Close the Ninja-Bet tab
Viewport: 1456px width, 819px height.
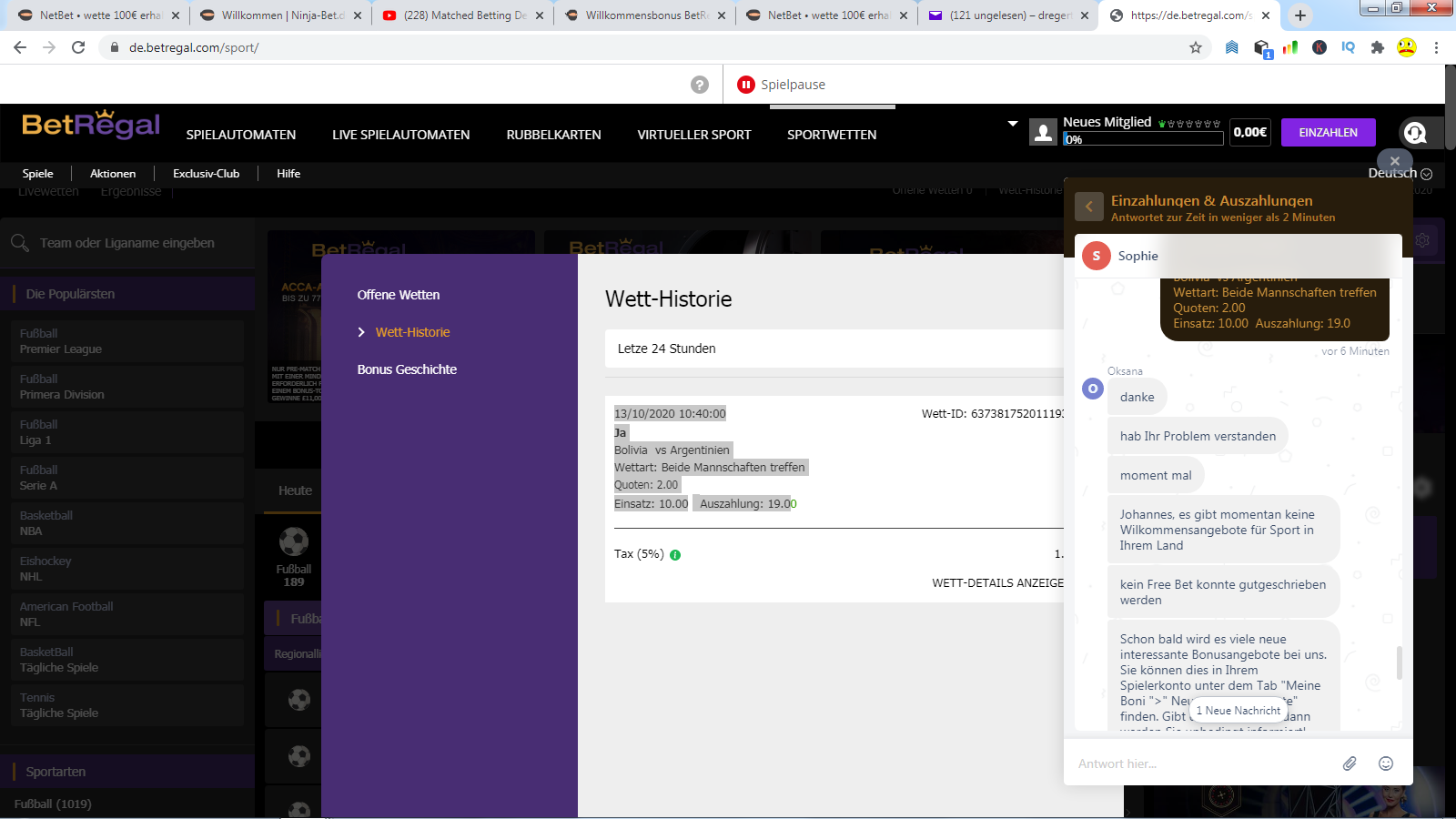[x=358, y=15]
